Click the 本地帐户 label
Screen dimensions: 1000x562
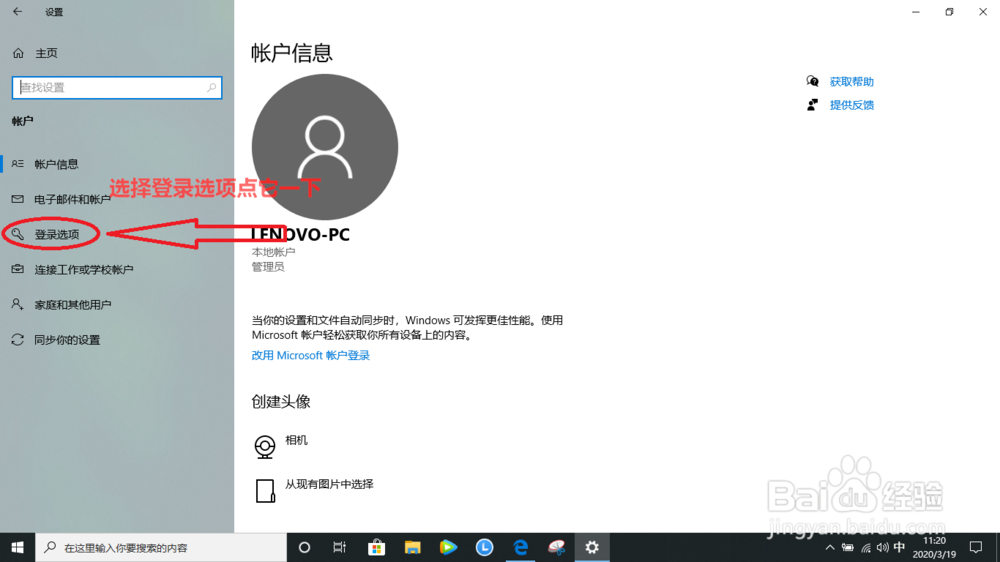pyautogui.click(x=273, y=252)
